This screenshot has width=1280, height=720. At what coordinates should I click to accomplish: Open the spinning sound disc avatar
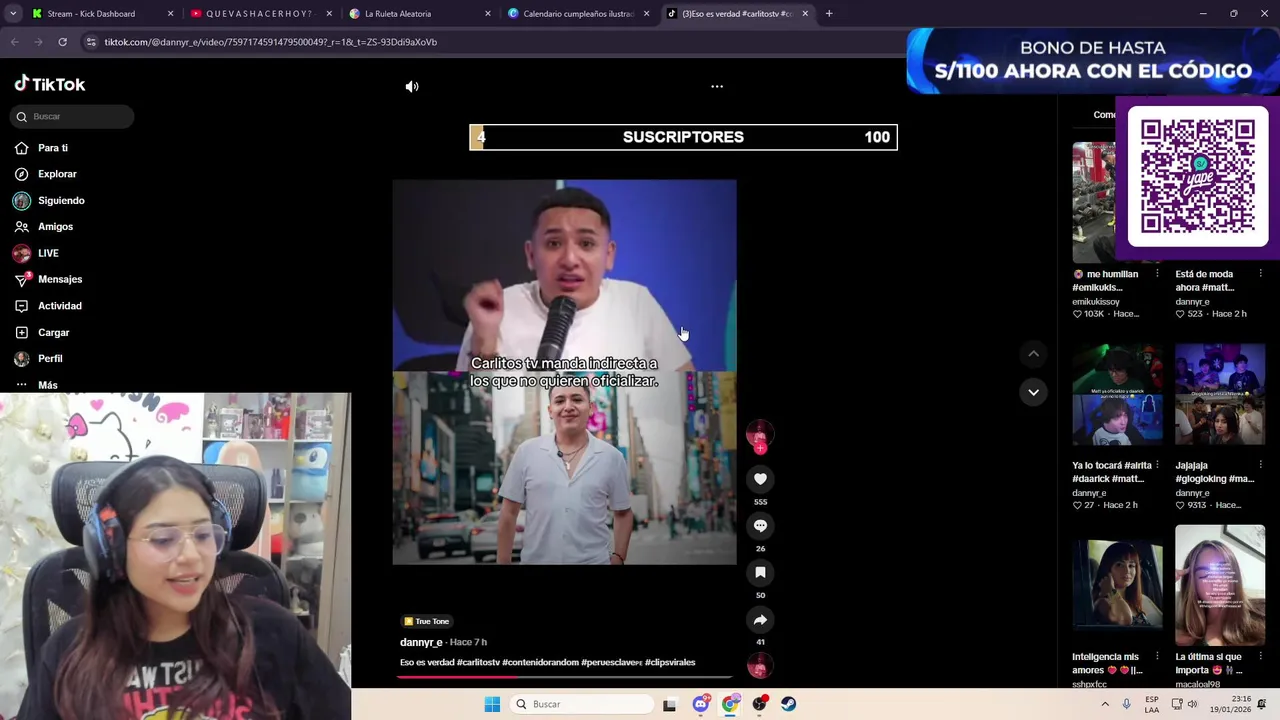click(760, 665)
